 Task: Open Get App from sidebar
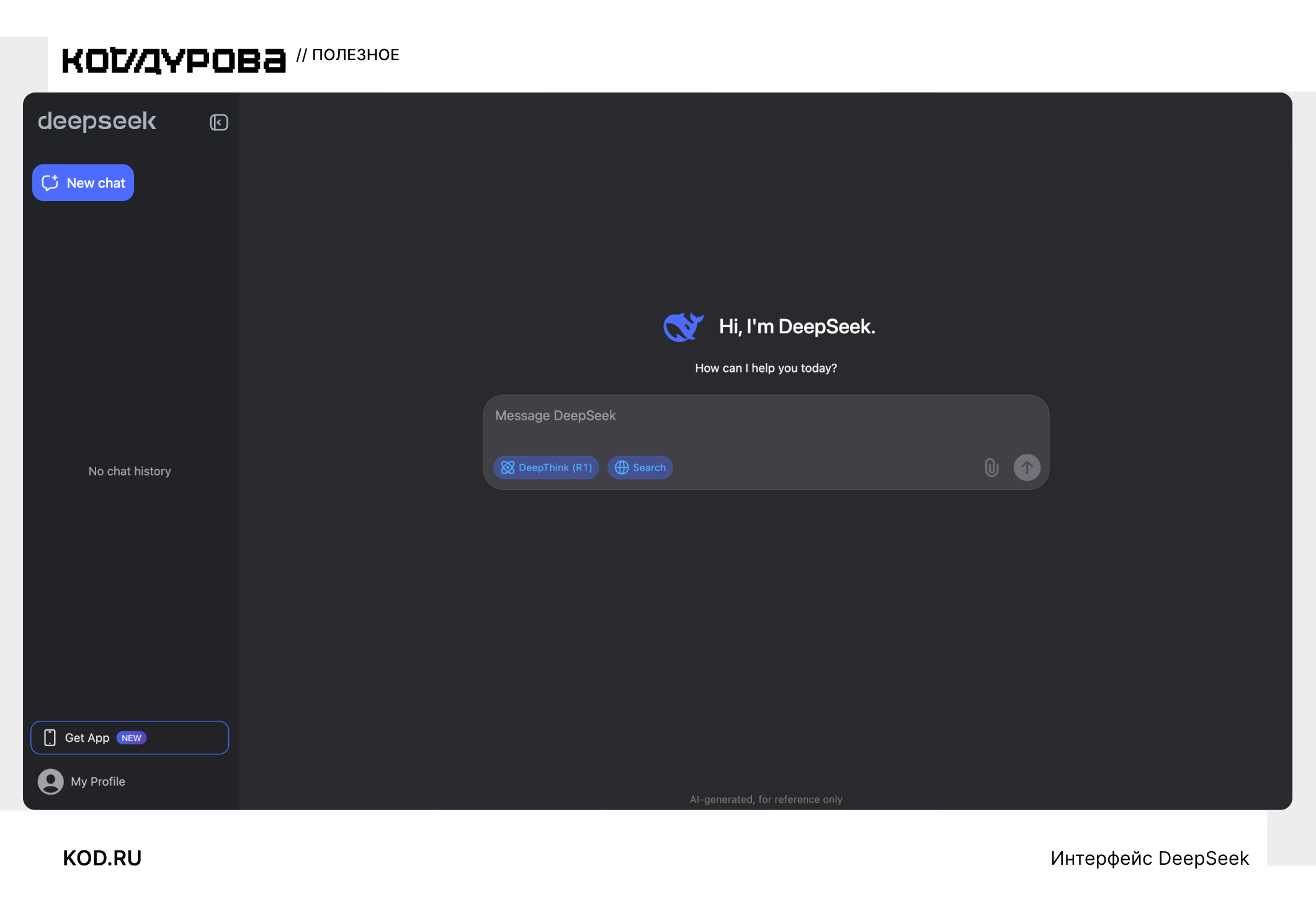coord(130,737)
